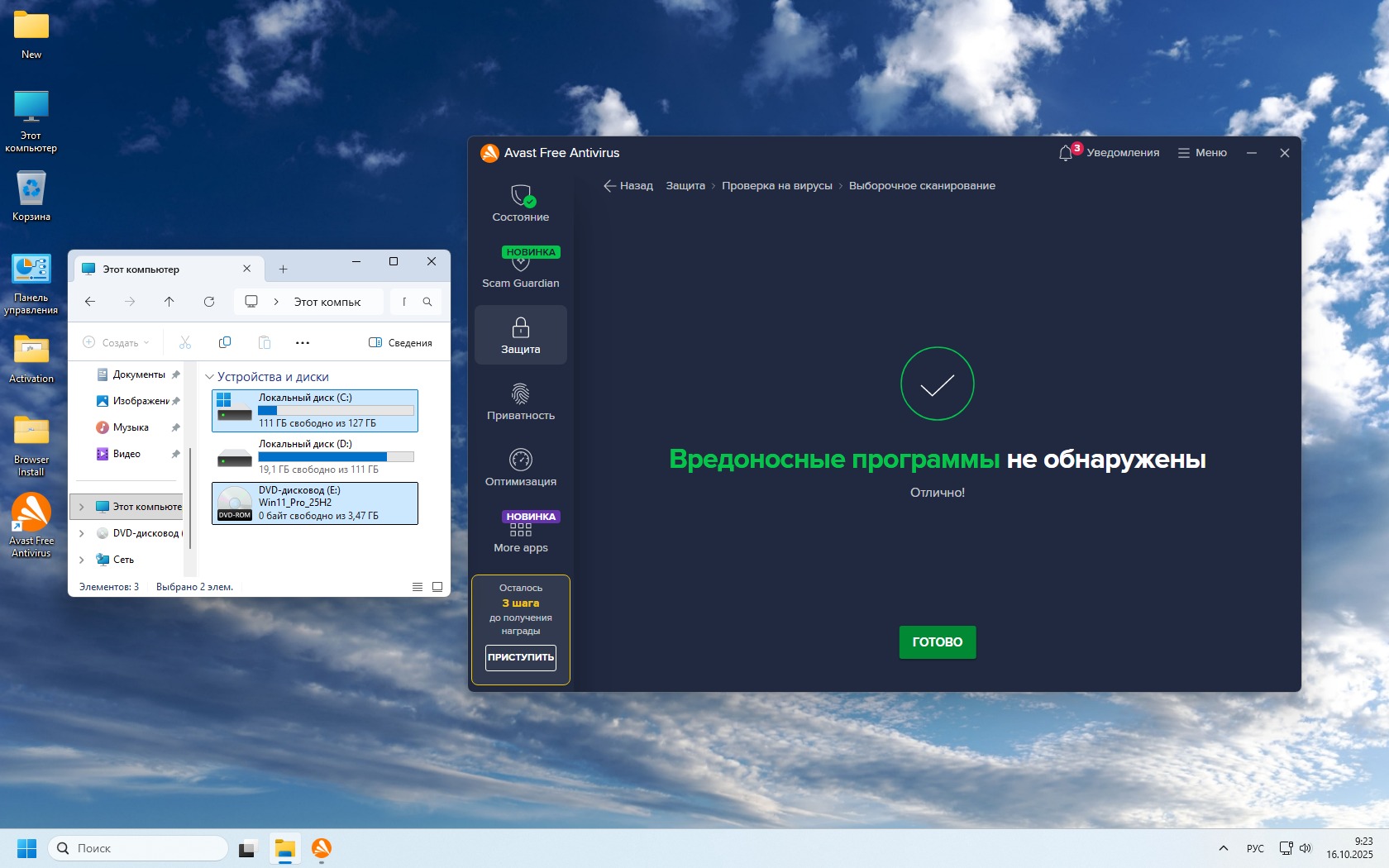Switch Explorer to details list view
This screenshot has width=1389, height=868.
(418, 587)
